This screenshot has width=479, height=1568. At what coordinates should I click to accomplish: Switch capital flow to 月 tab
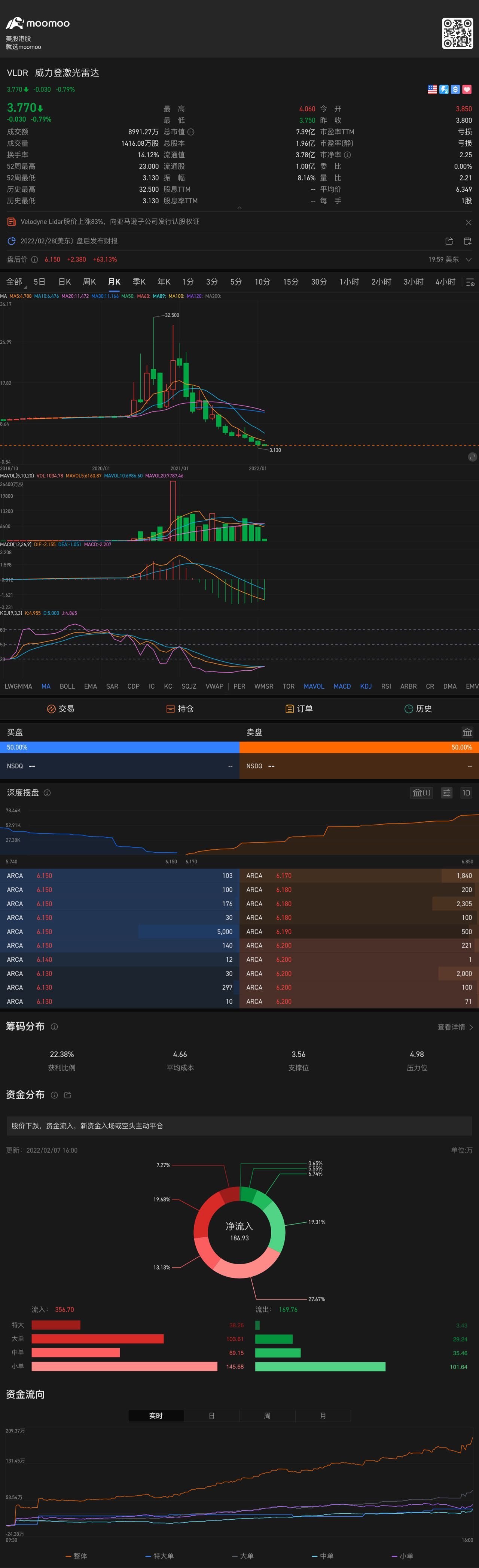(323, 1416)
